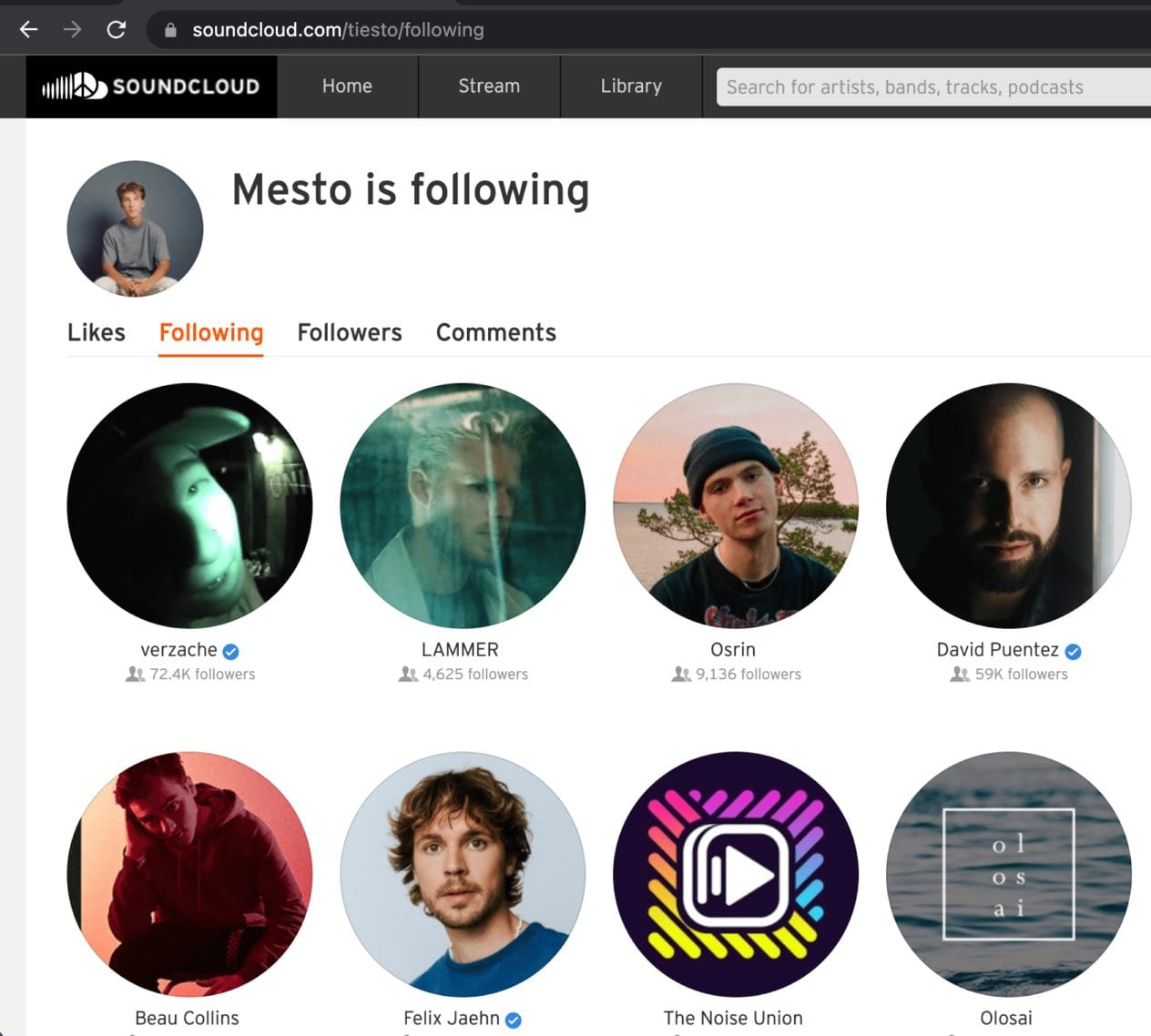1151x1036 pixels.
Task: Open LAMMER's profile link
Action: click(x=460, y=649)
